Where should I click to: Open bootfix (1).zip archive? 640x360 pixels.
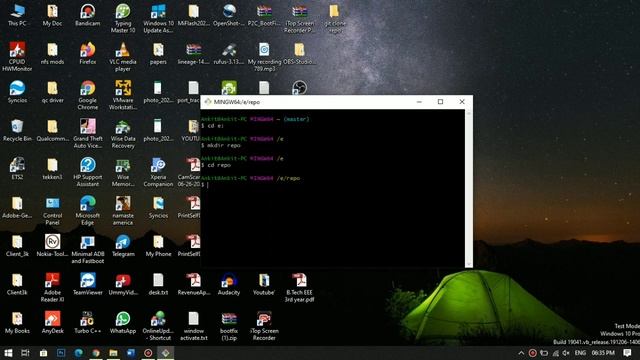[x=229, y=325]
